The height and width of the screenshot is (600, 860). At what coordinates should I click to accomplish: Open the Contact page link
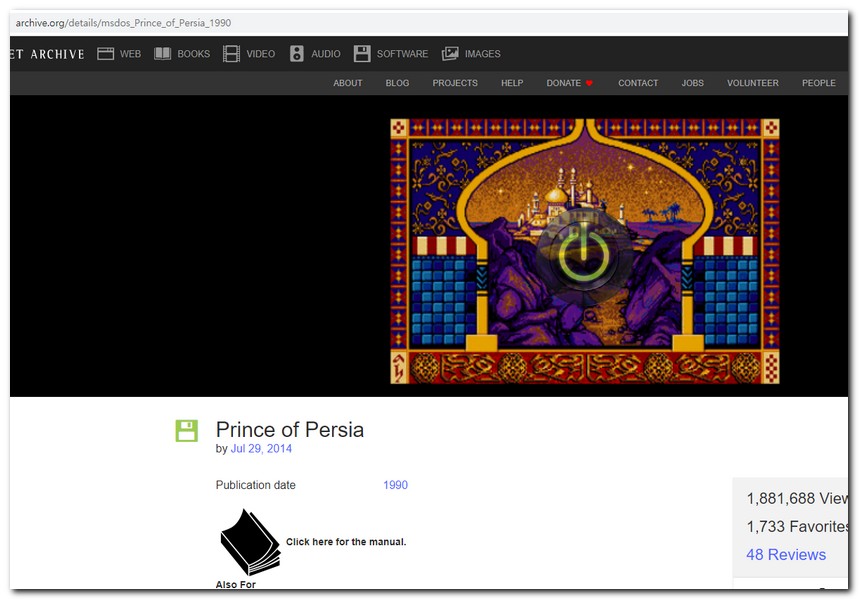click(638, 83)
